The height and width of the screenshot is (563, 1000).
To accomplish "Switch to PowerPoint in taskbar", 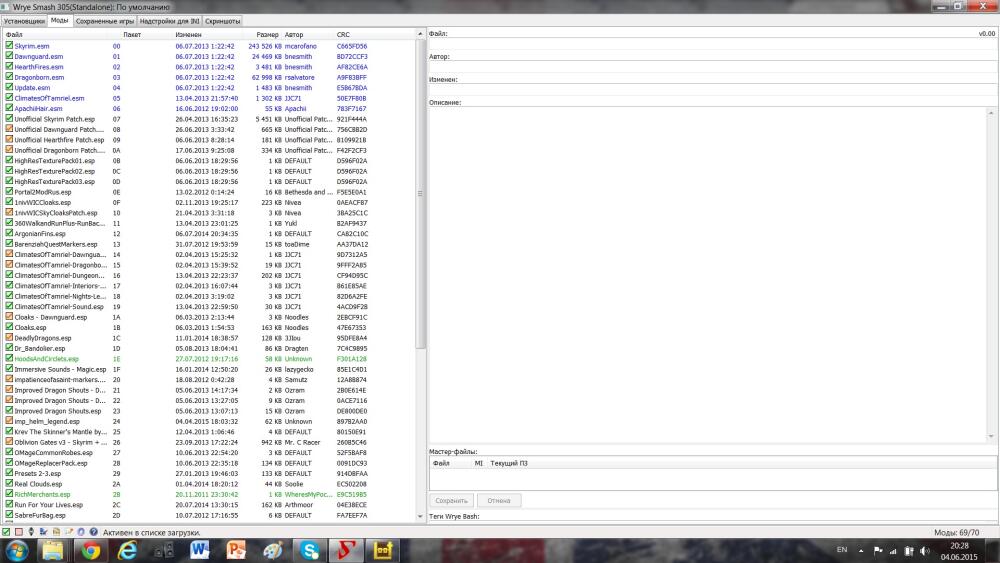I will (236, 550).
